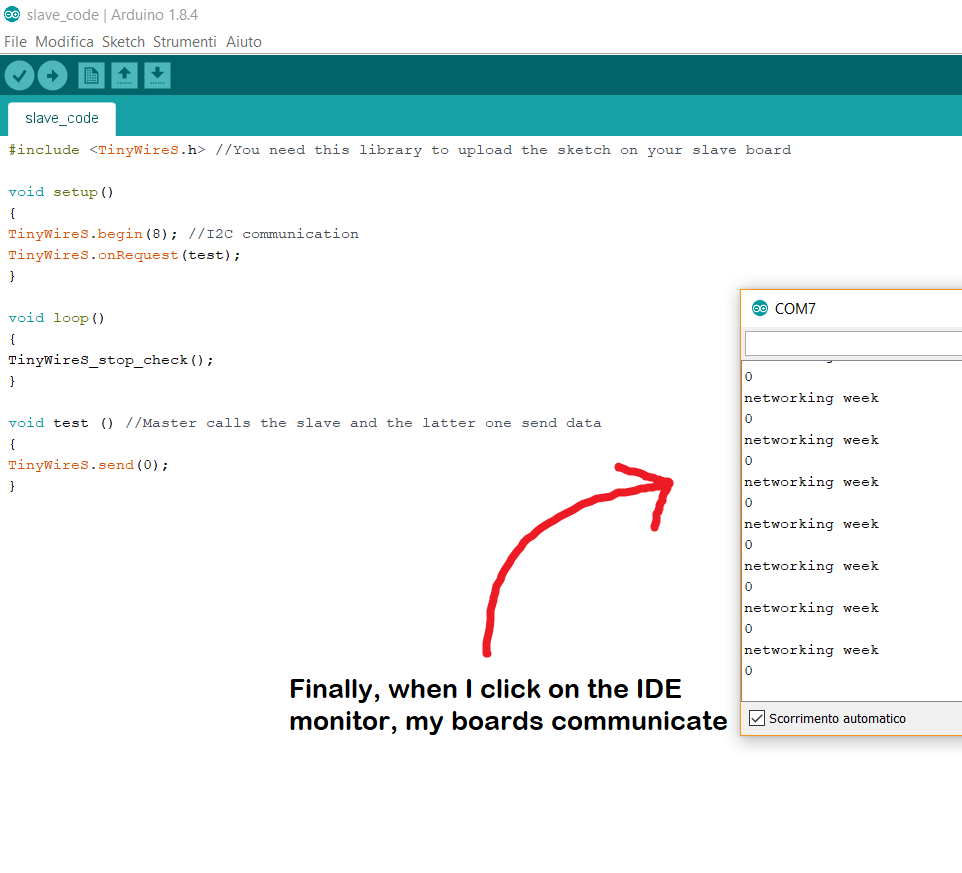This screenshot has width=962, height=873.
Task: Click the first 'networking week' line in the monitor
Action: 811,398
